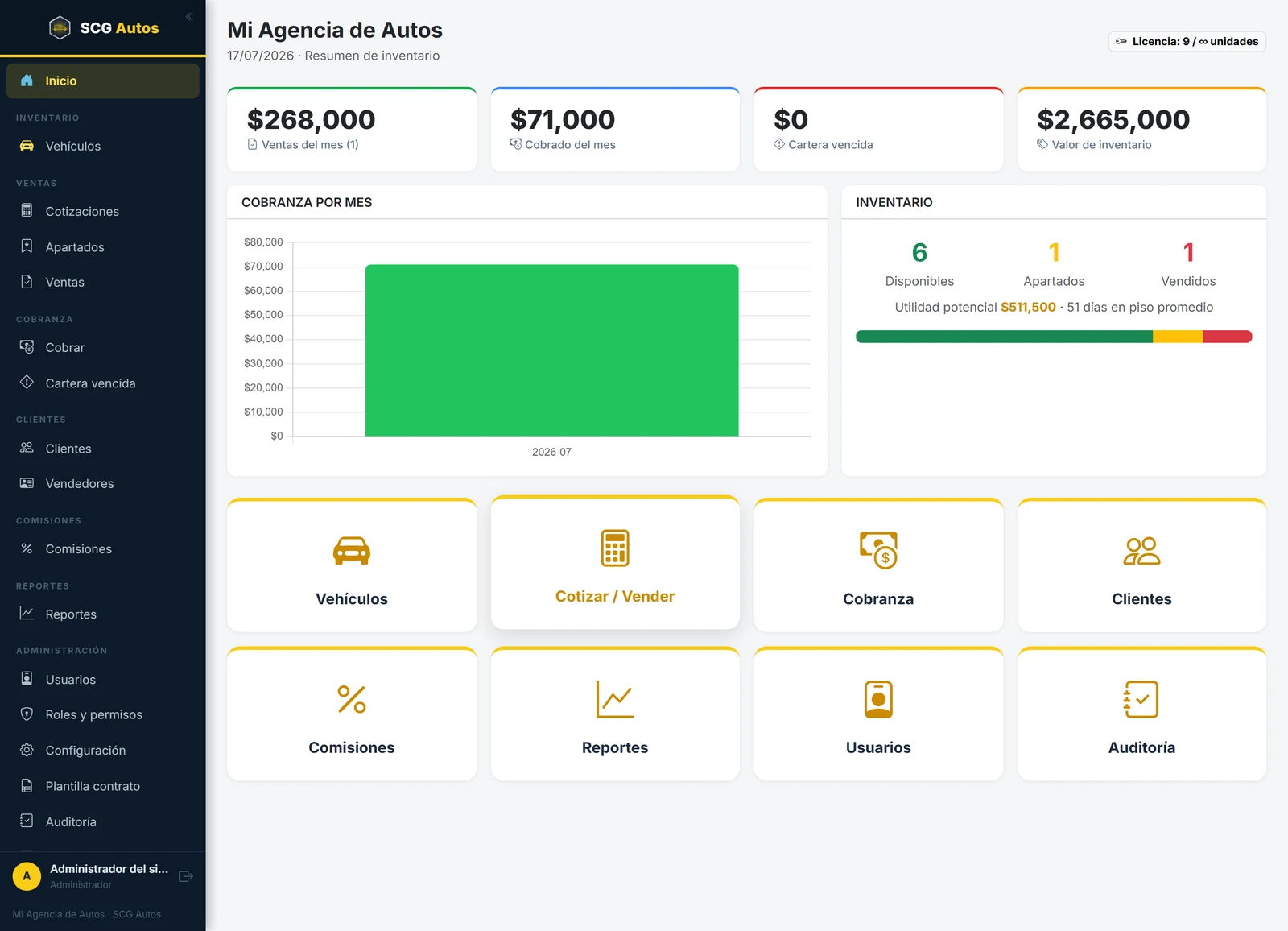Click the Utilidad potencial $511,500 value
1288x931 pixels.
(x=1028, y=307)
